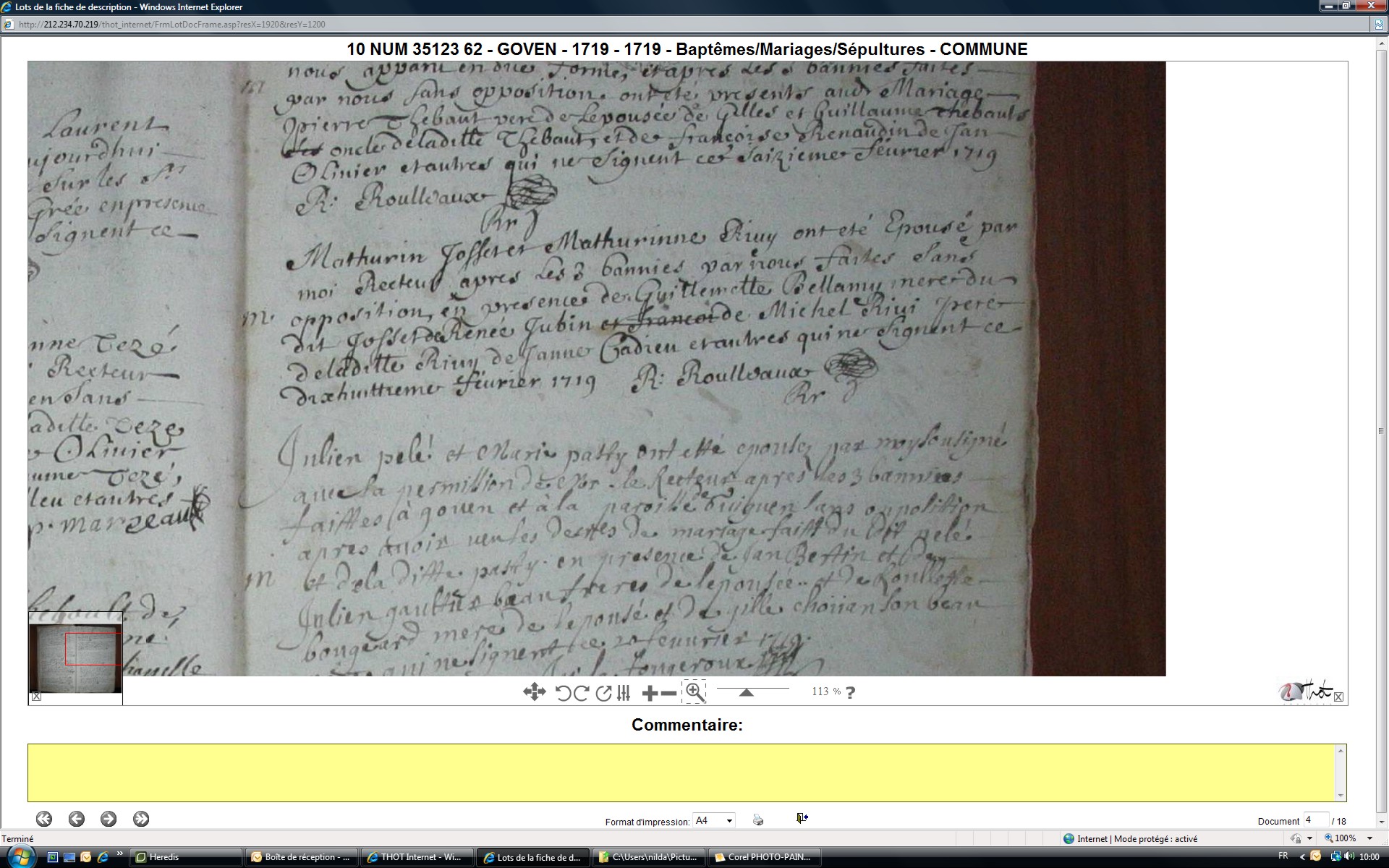Activate the magnifier zoom-area tool

click(x=694, y=692)
